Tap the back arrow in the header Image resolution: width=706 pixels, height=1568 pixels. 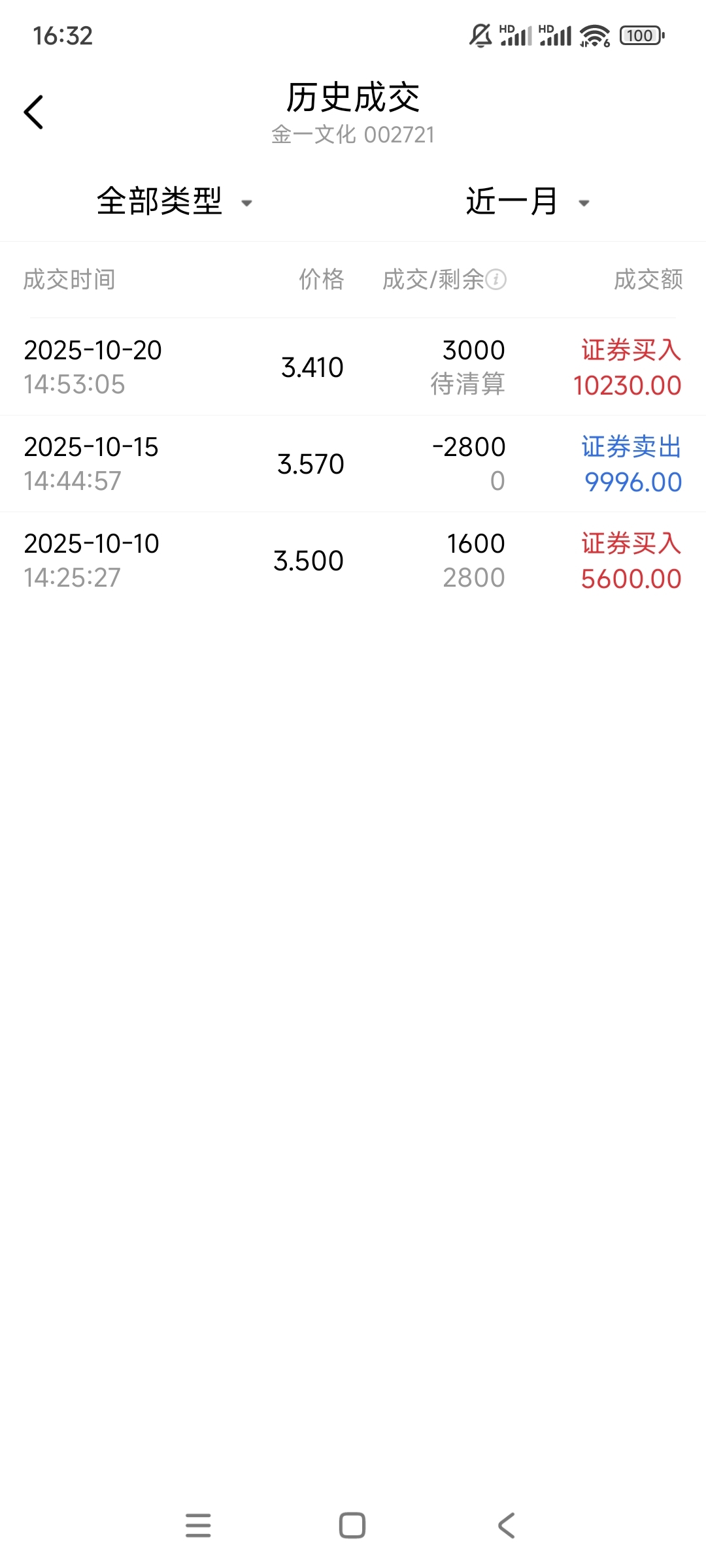tap(34, 112)
